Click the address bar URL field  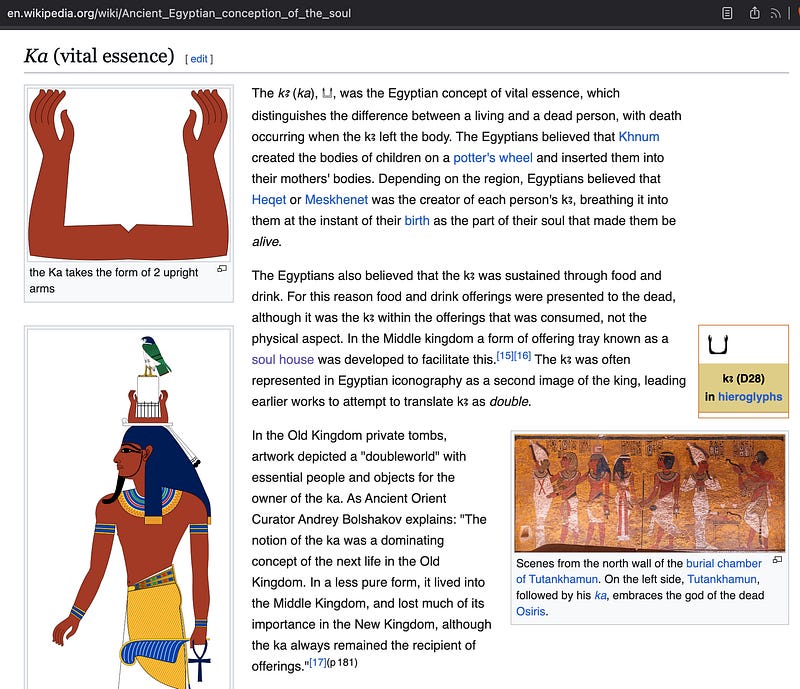point(179,13)
